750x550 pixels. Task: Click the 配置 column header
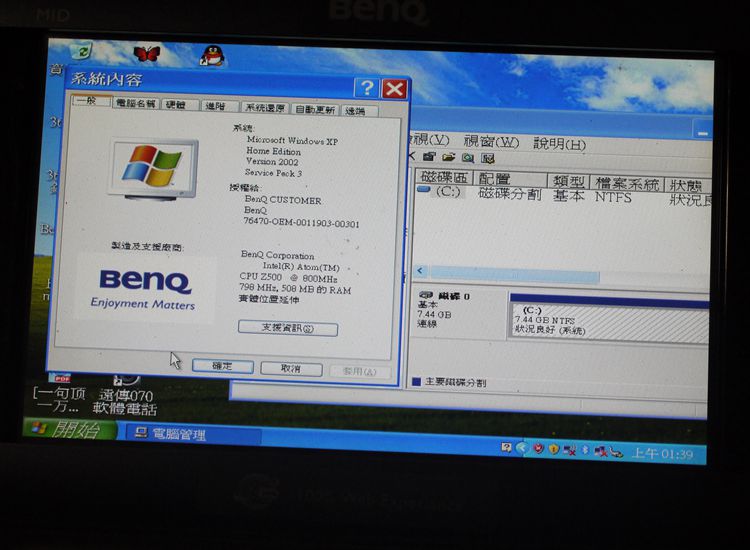[x=510, y=179]
